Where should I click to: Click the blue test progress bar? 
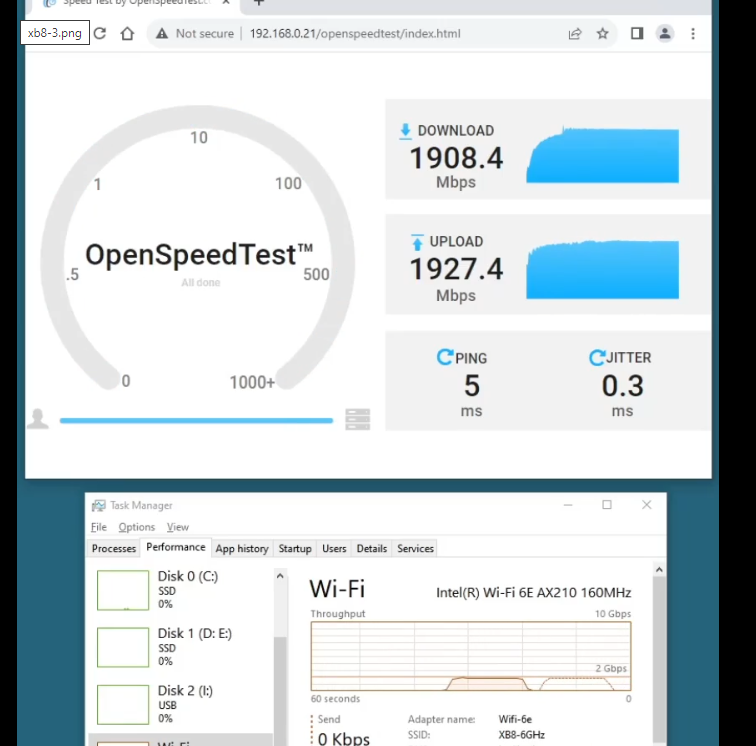196,420
